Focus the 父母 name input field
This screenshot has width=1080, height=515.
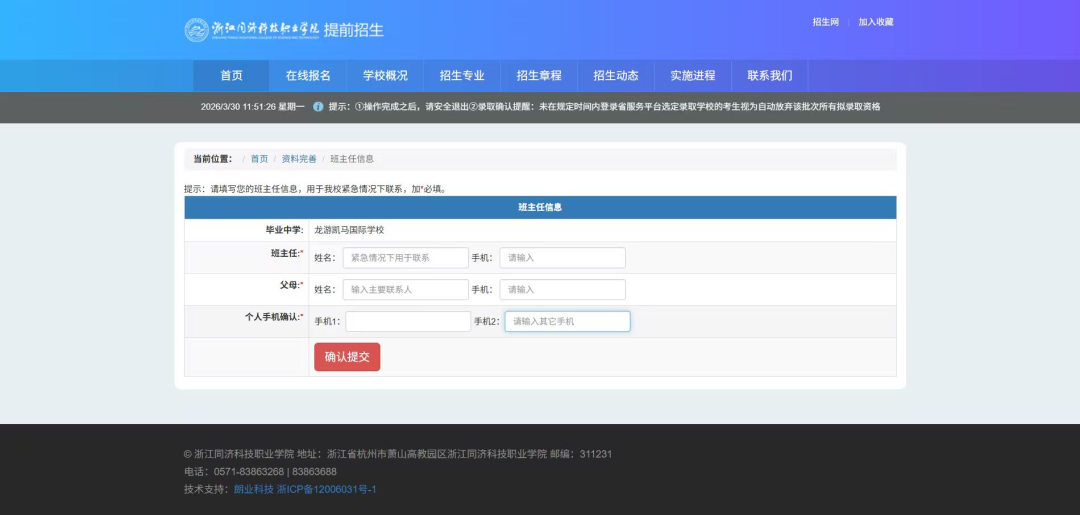[x=405, y=290]
